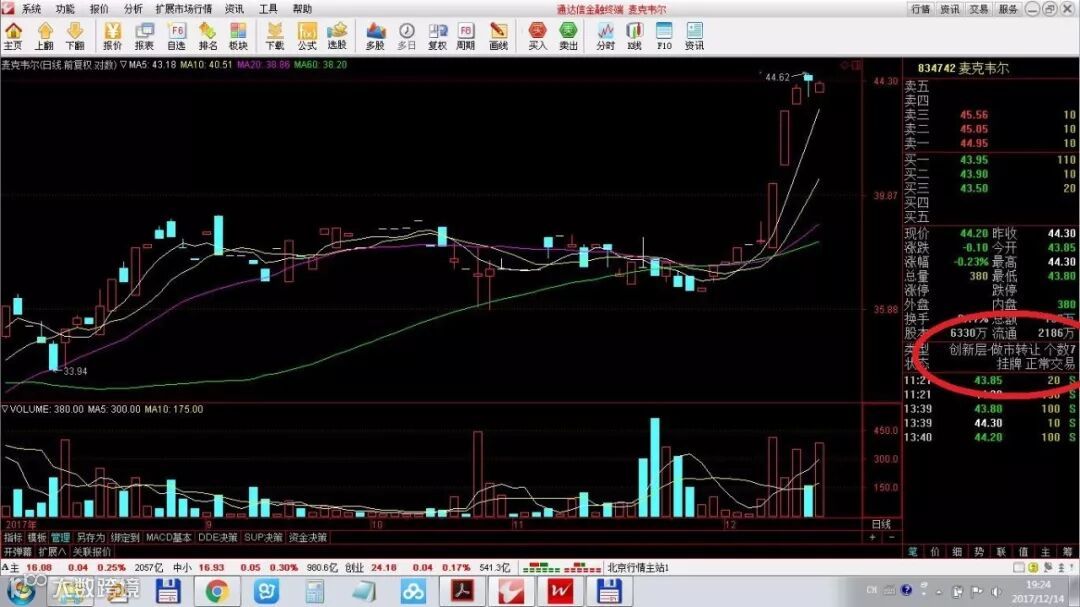Open the 资讯 news toolbar icon
This screenshot has height=607, width=1080.
pos(694,36)
